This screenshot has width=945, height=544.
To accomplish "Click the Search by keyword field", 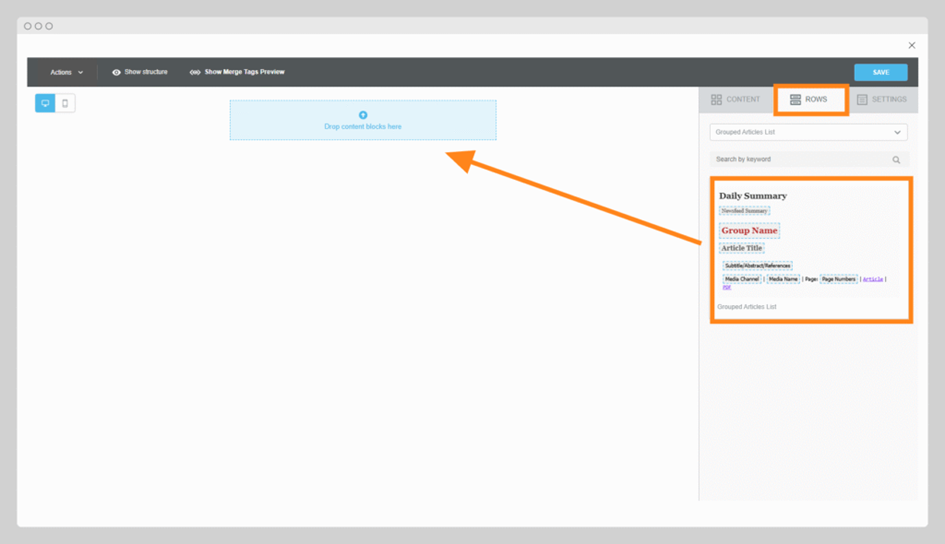I will [798, 159].
